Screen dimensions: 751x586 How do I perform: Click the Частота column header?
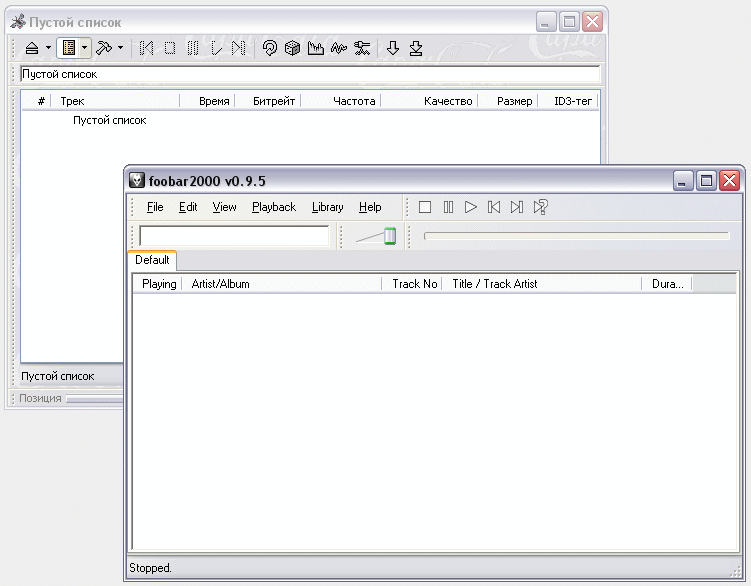(341, 101)
